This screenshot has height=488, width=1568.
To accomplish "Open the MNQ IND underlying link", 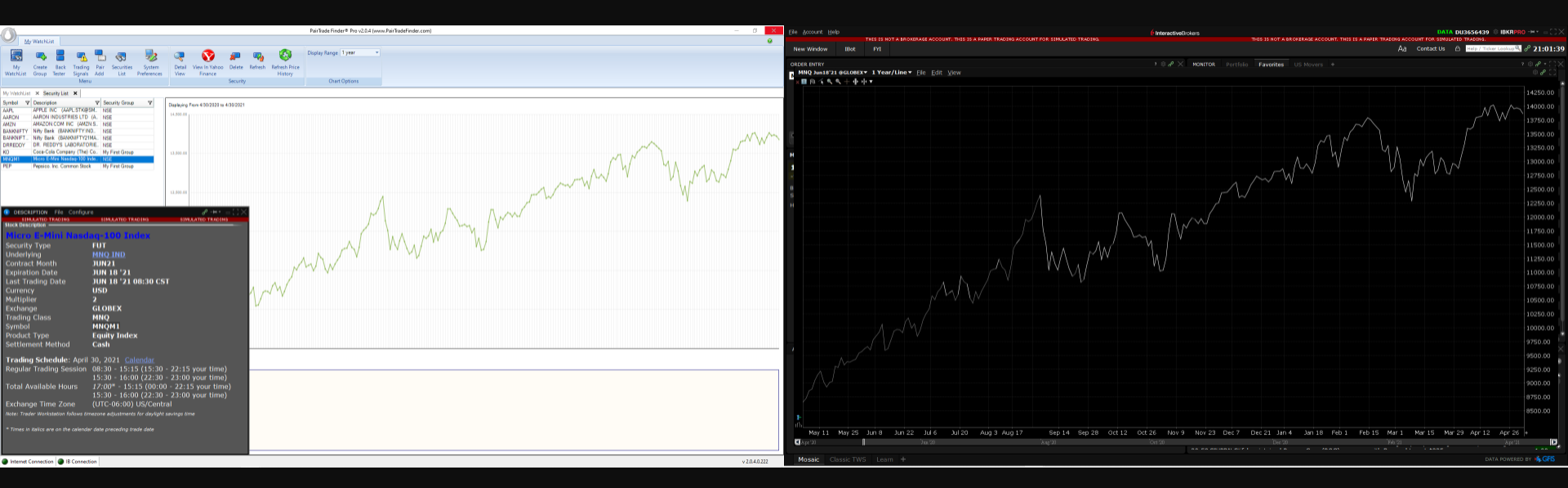I will (109, 255).
